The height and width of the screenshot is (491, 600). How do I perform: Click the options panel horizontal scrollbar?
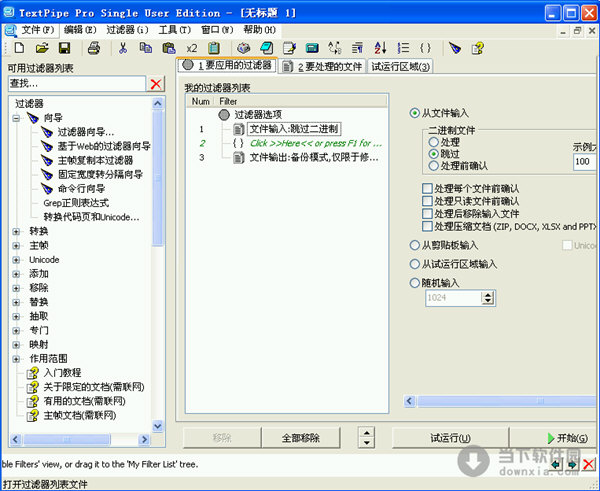coord(501,401)
